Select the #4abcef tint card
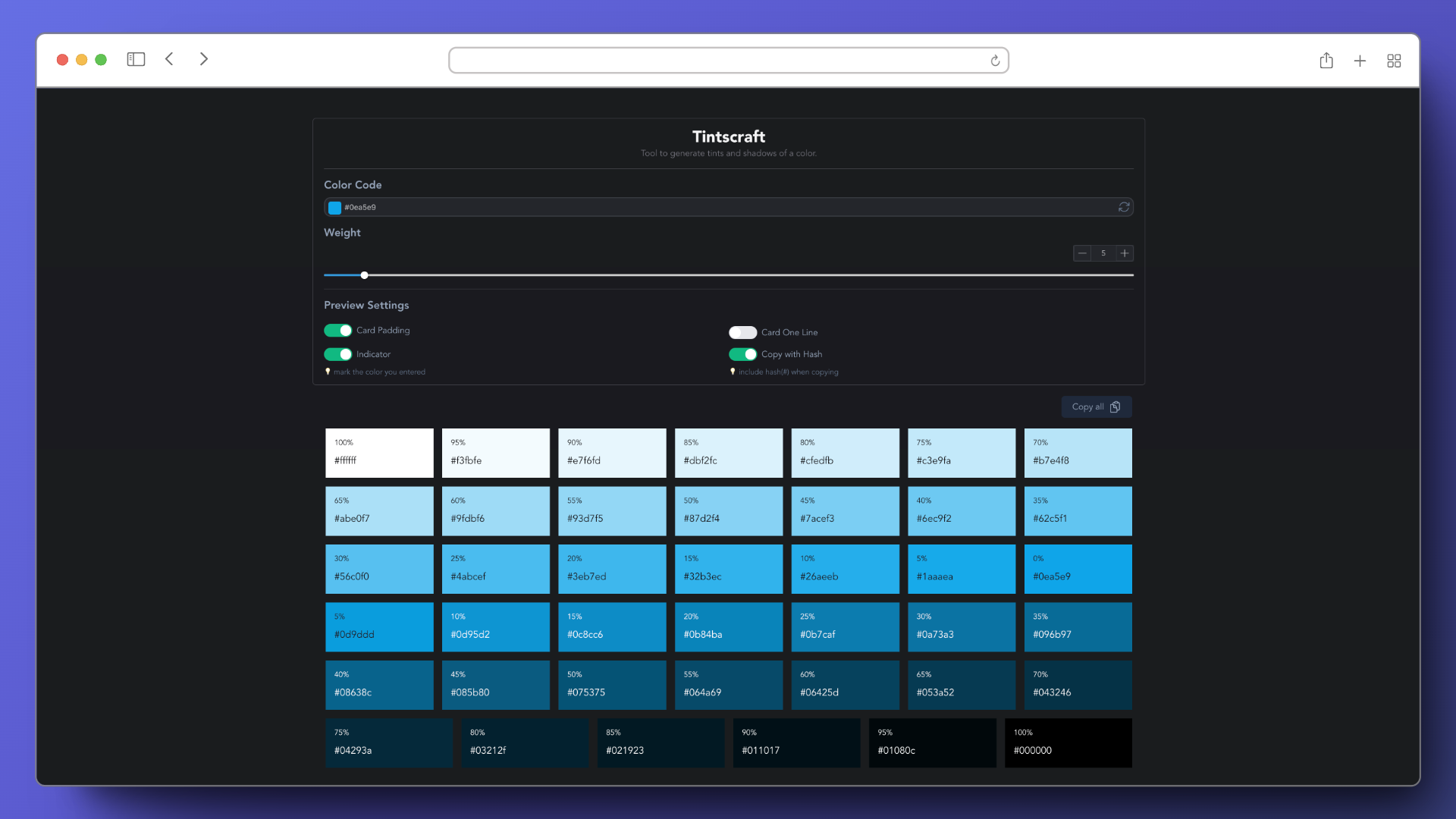The width and height of the screenshot is (1456, 819). [x=496, y=569]
